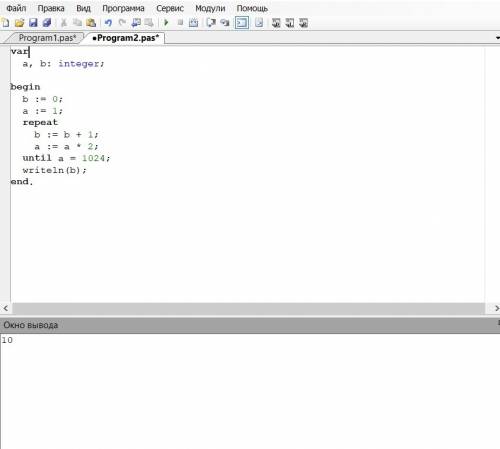Undo the last edit with the blue arrow

(108, 23)
